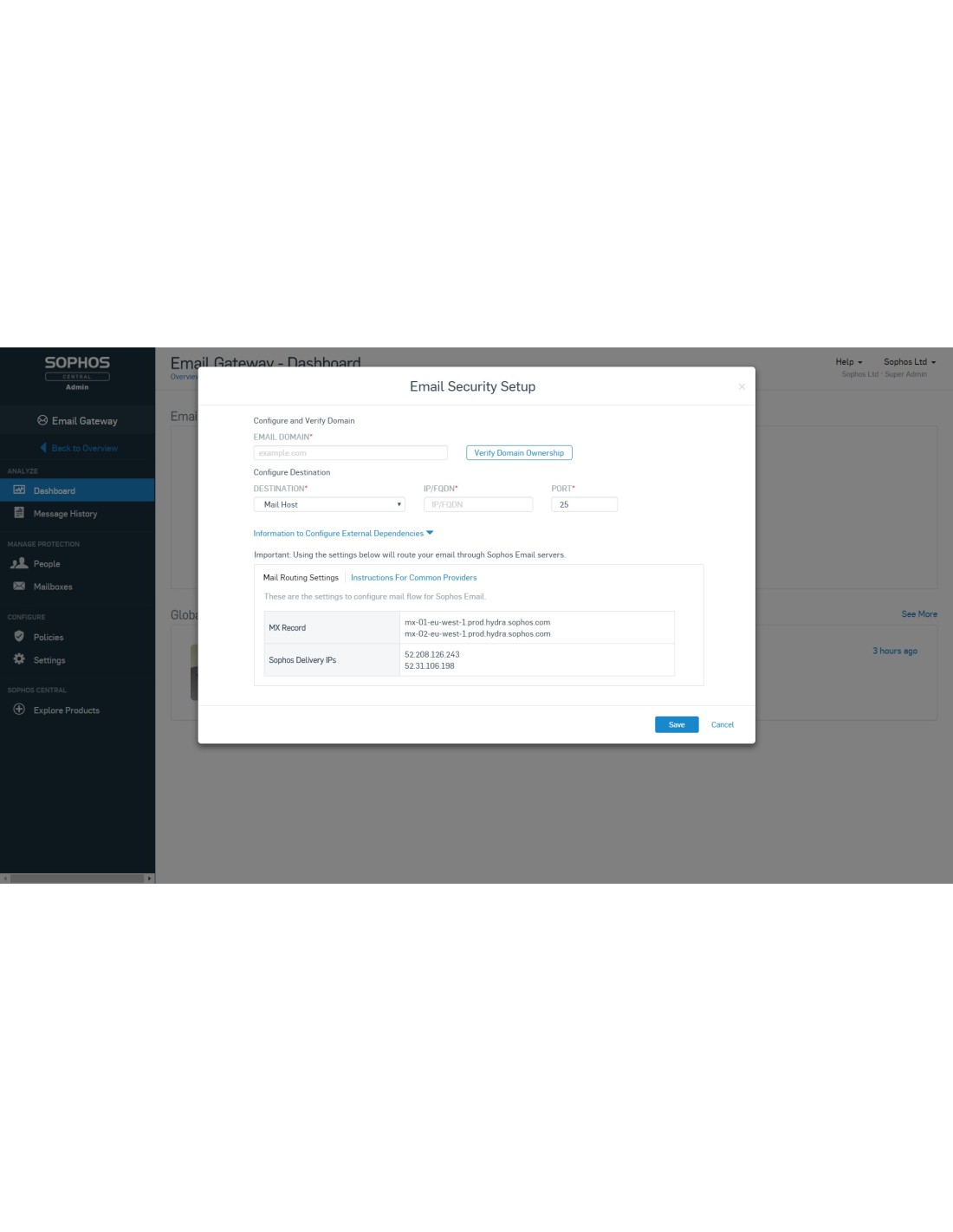The width and height of the screenshot is (953, 1232).
Task: Click the Dashboard chart icon in sidebar
Action: pos(19,490)
